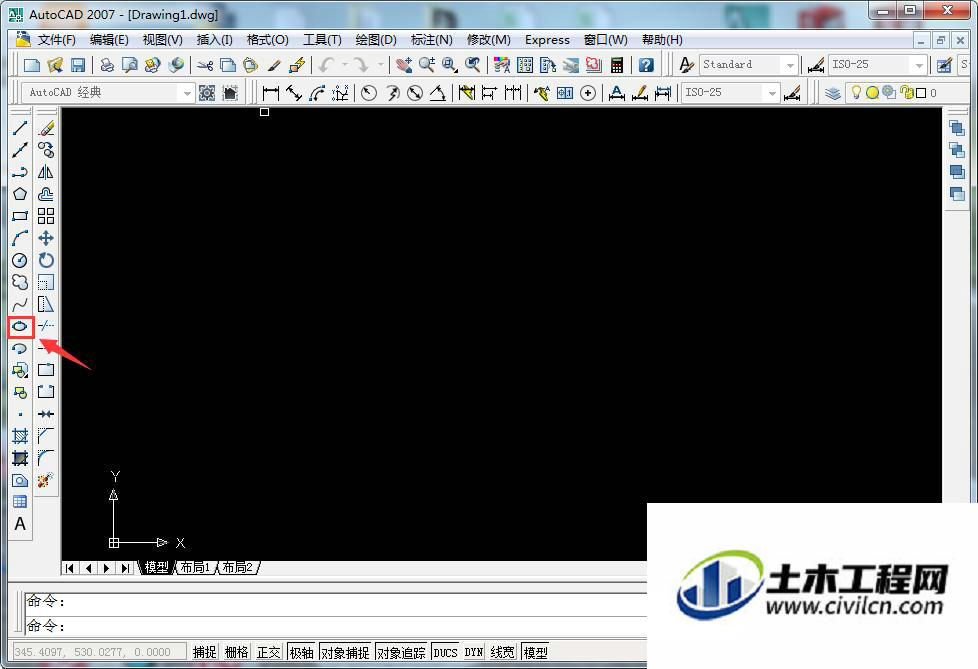Select the Array tool
This screenshot has width=978, height=669.
point(46,216)
